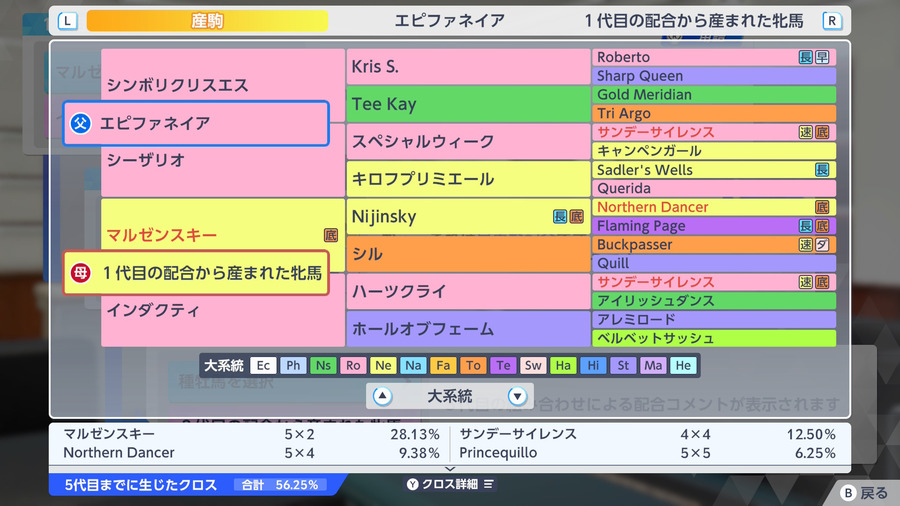
Task: Select ハーツクライ in the pedigree
Action: (468, 291)
